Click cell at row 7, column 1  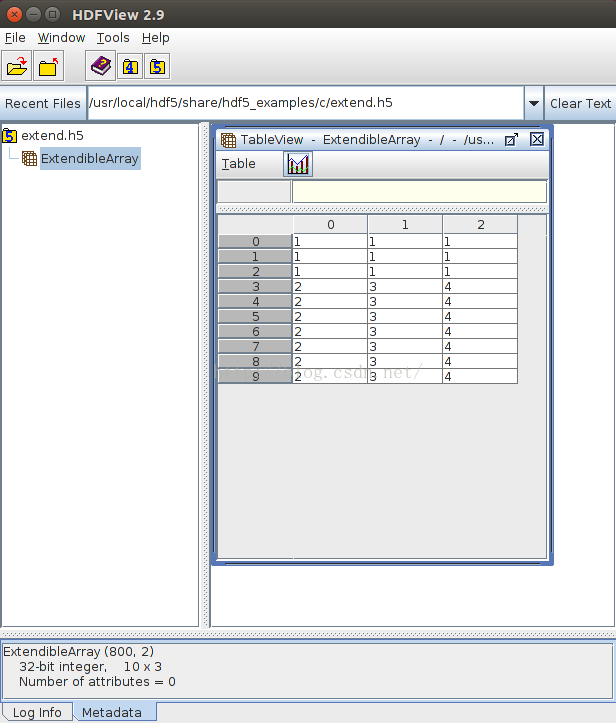pos(405,347)
